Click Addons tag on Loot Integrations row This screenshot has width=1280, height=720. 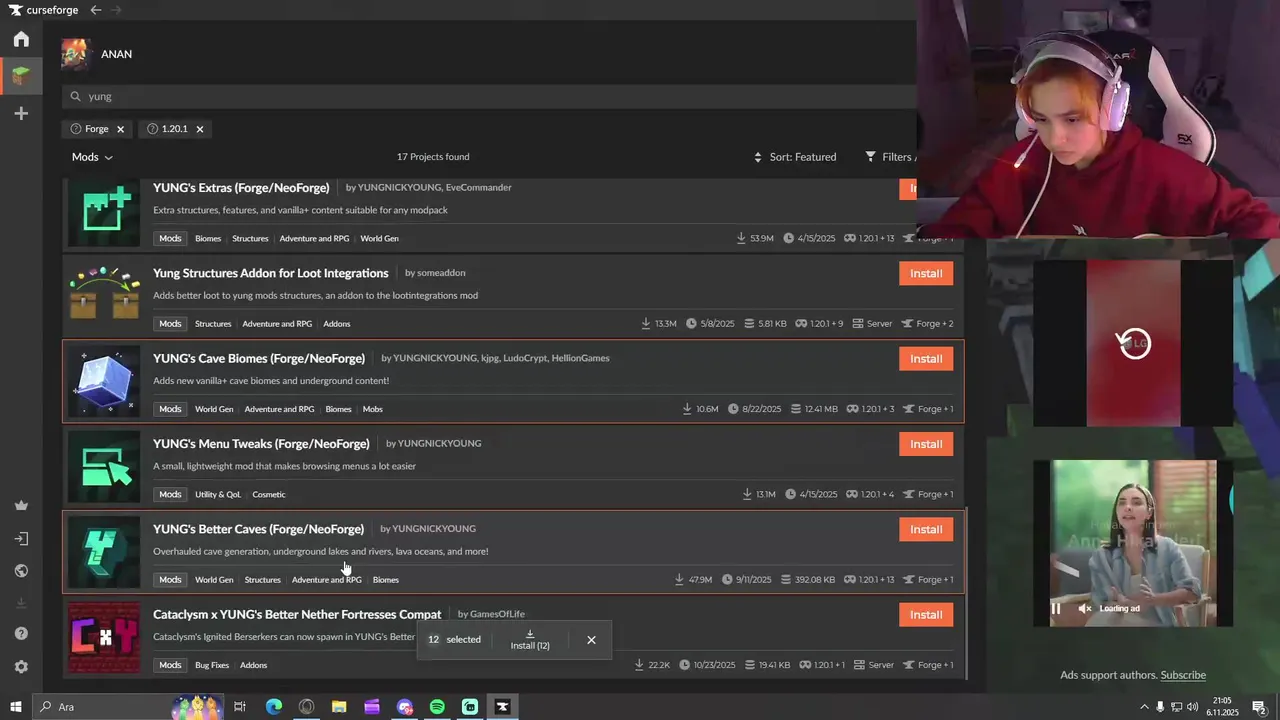[x=337, y=324]
